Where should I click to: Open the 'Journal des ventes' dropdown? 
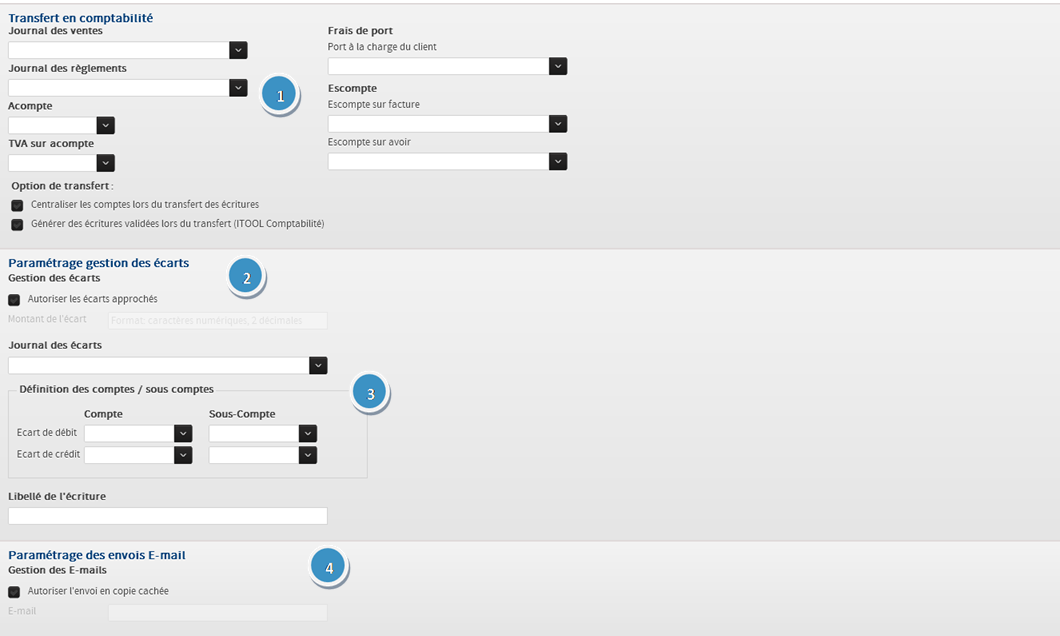238,50
